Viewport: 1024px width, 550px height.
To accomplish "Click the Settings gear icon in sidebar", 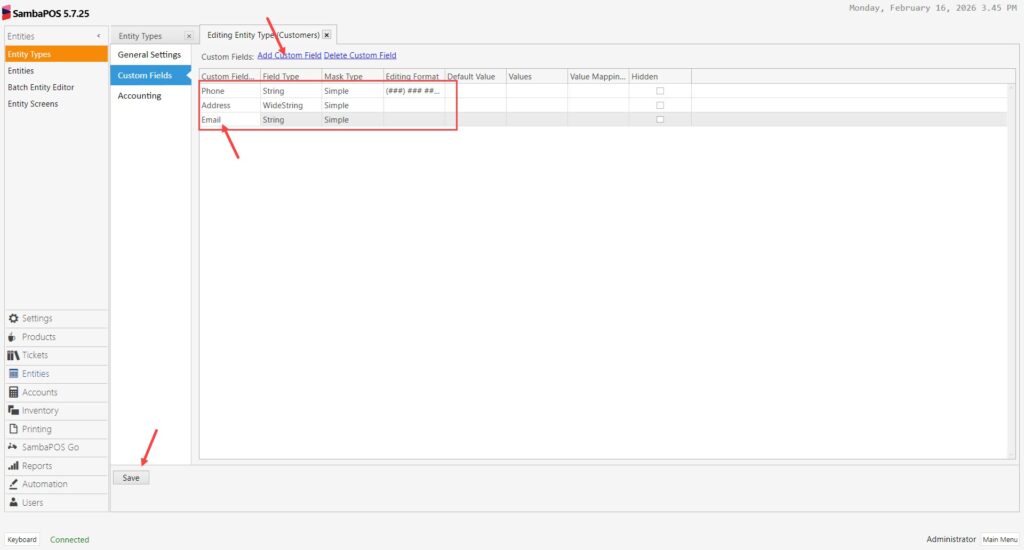I will pos(14,319).
